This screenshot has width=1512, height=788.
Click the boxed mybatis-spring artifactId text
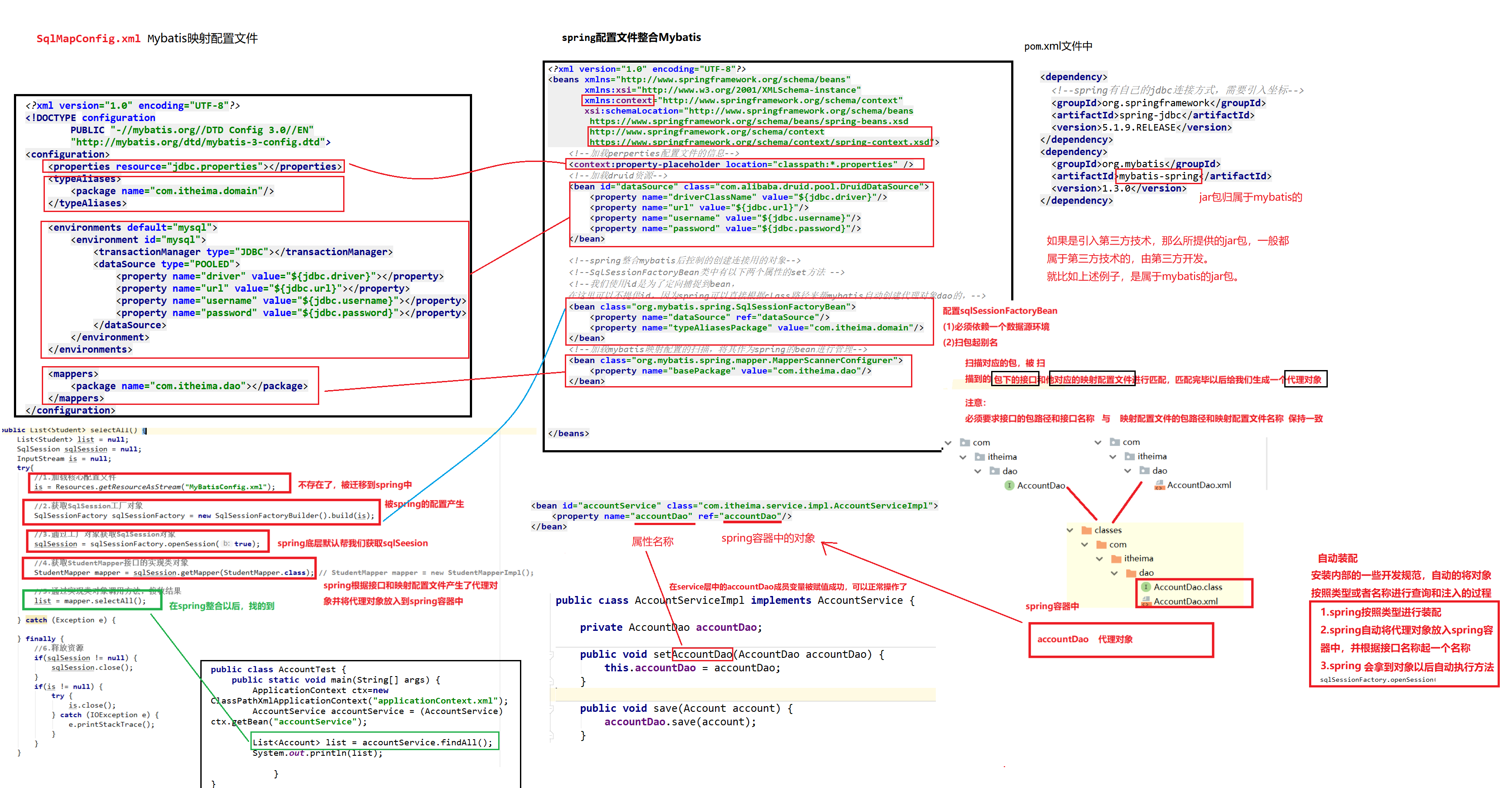[1158, 176]
